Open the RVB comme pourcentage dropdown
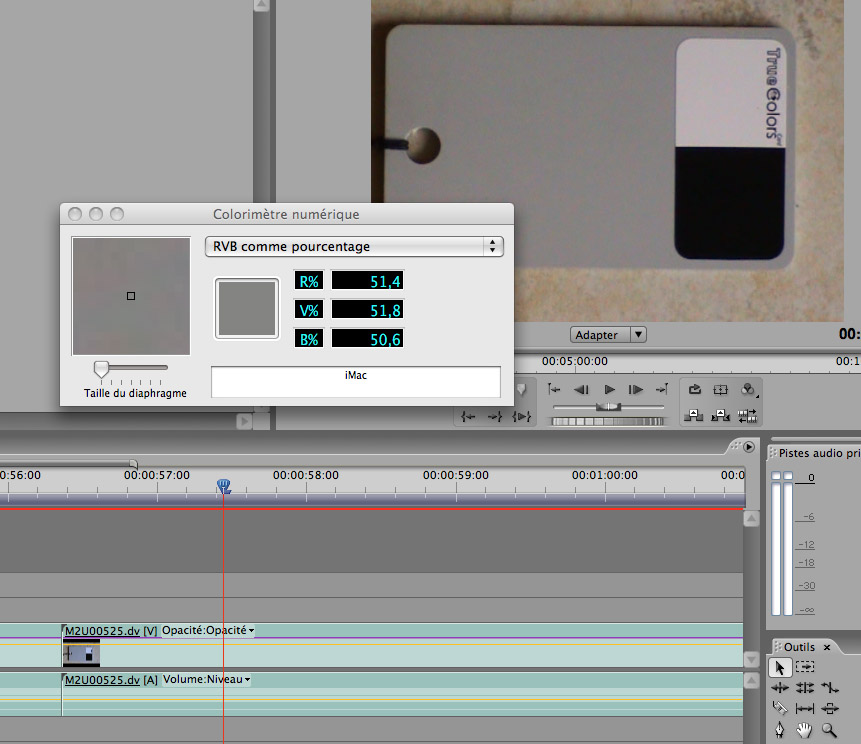Screen dimensions: 861x744 (x=354, y=247)
